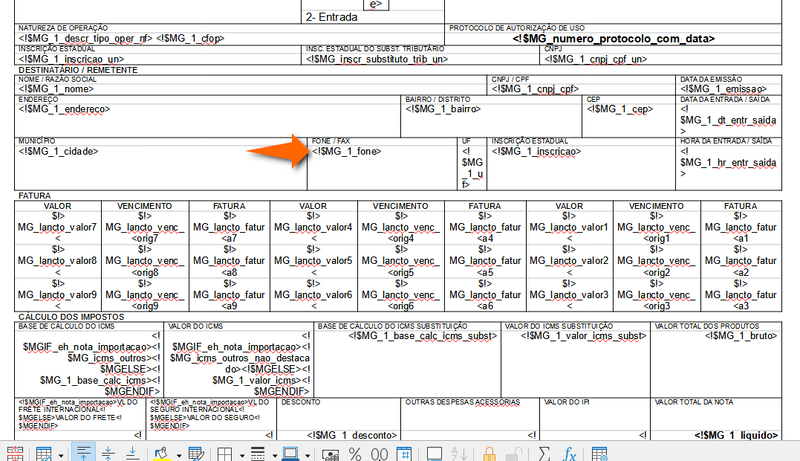The image size is (800, 461).
Task: Expand the table styles dropdown arrow
Action: (61, 455)
